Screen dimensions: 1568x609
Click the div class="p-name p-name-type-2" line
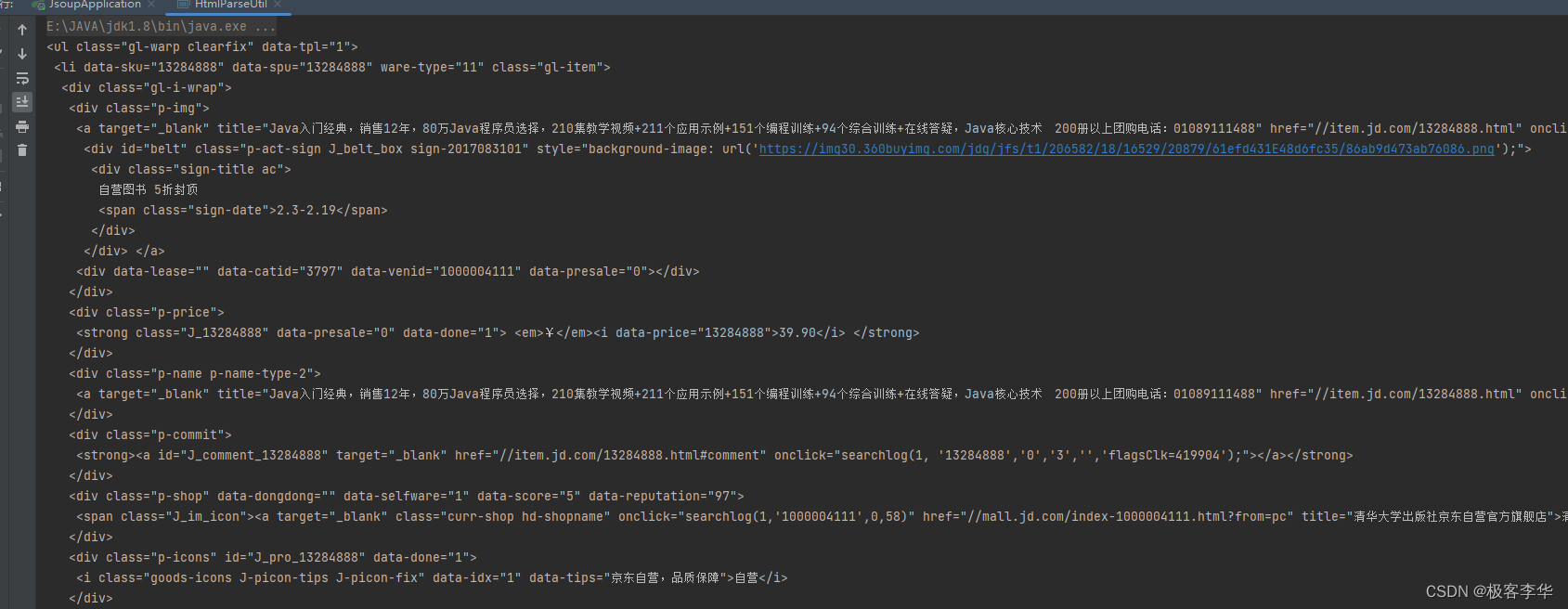195,373
